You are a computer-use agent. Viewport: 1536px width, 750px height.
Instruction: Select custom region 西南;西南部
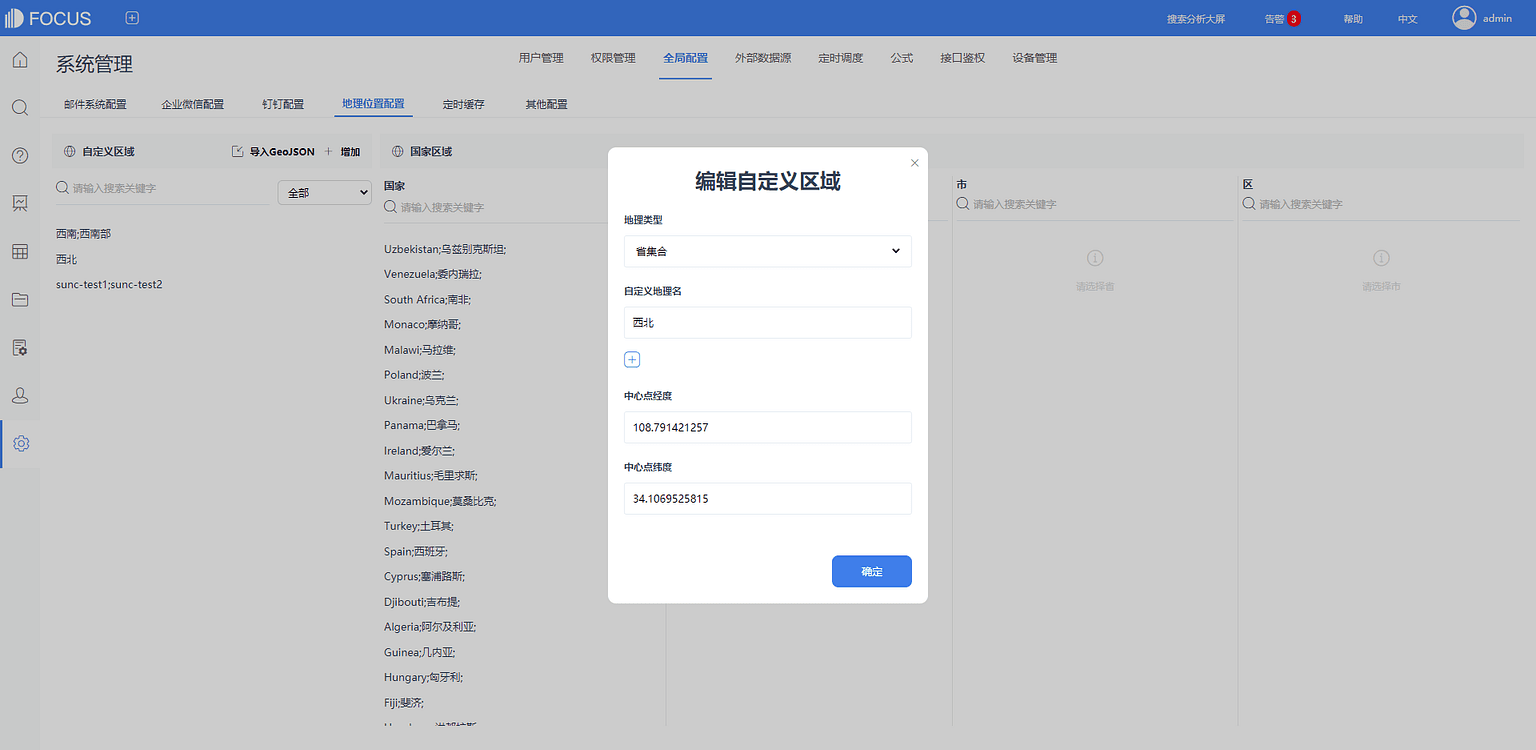click(x=84, y=233)
